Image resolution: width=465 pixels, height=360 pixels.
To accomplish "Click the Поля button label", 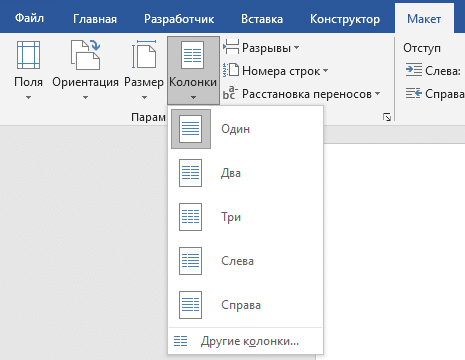I will click(x=28, y=82).
